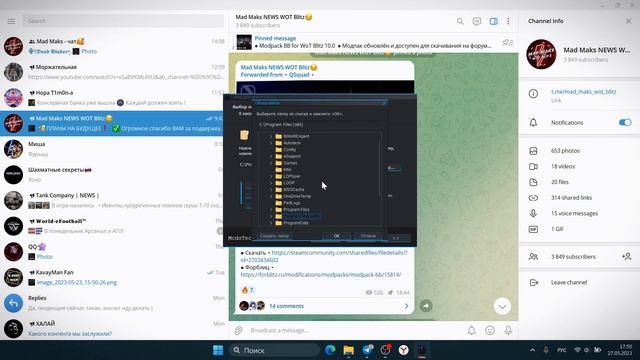Jump to bottom of chat arrow
Screen dimensions: 640x360
coord(502,306)
